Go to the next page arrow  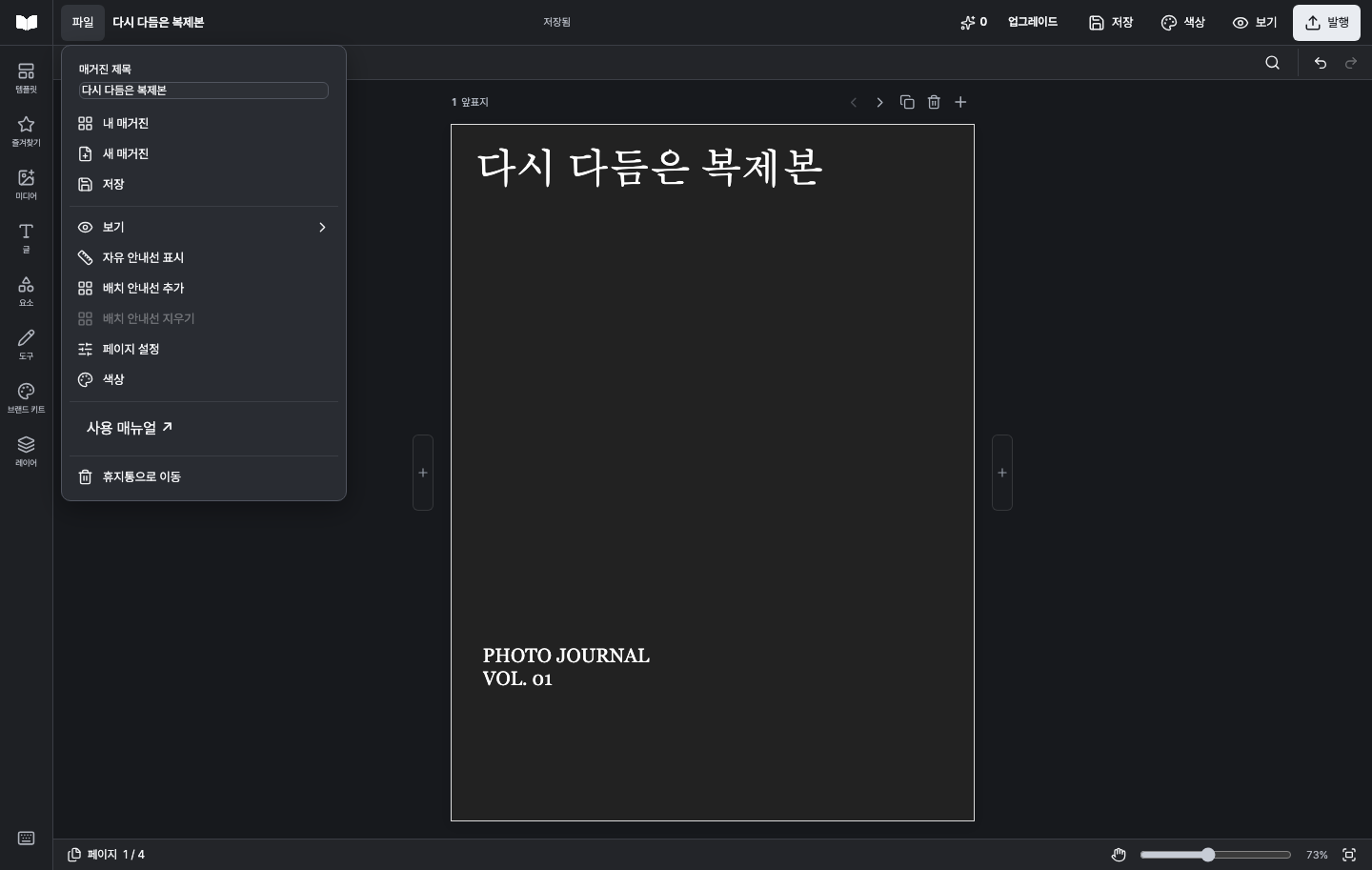tap(879, 102)
